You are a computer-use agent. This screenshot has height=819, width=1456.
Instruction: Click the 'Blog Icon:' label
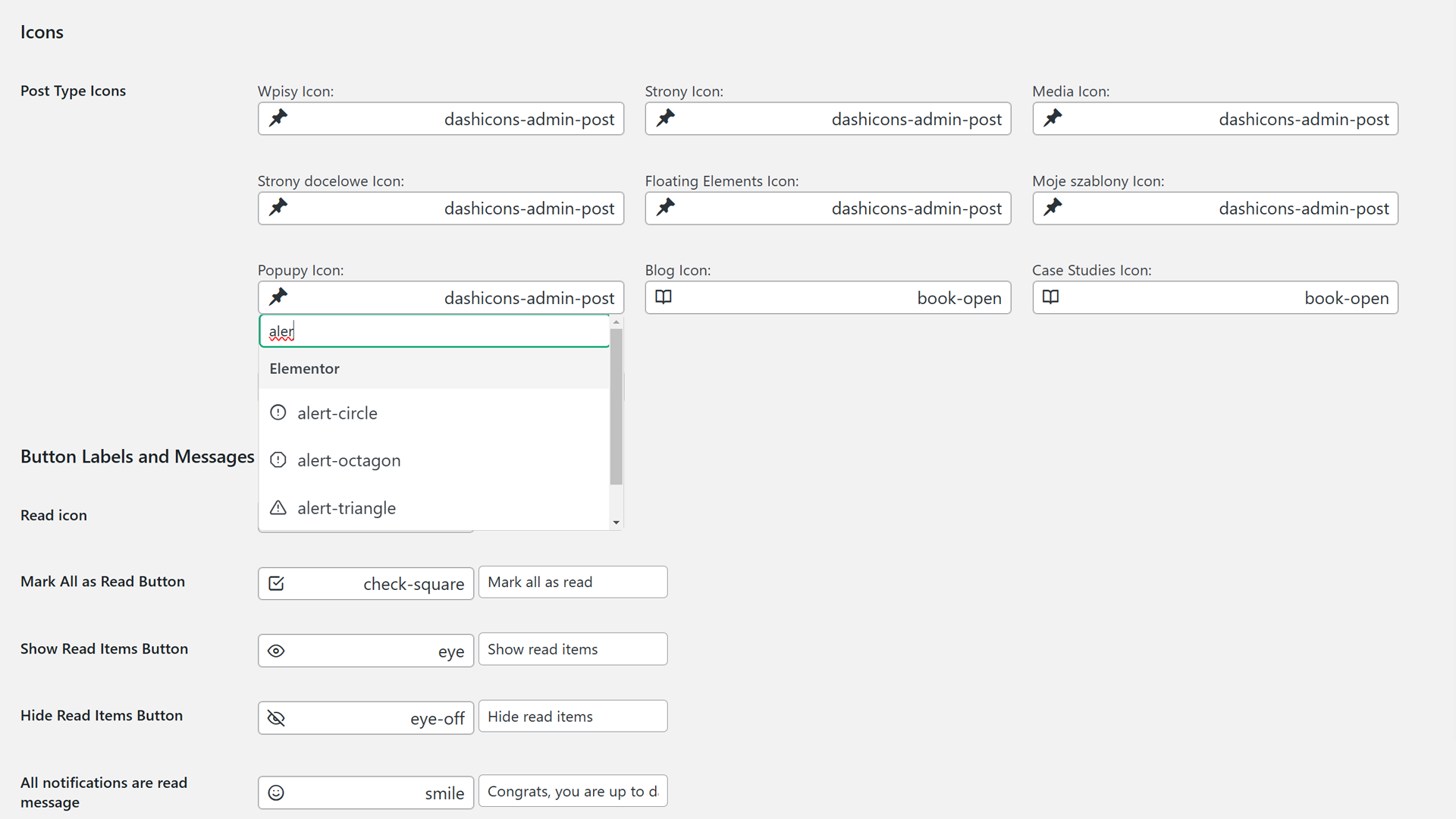point(678,271)
